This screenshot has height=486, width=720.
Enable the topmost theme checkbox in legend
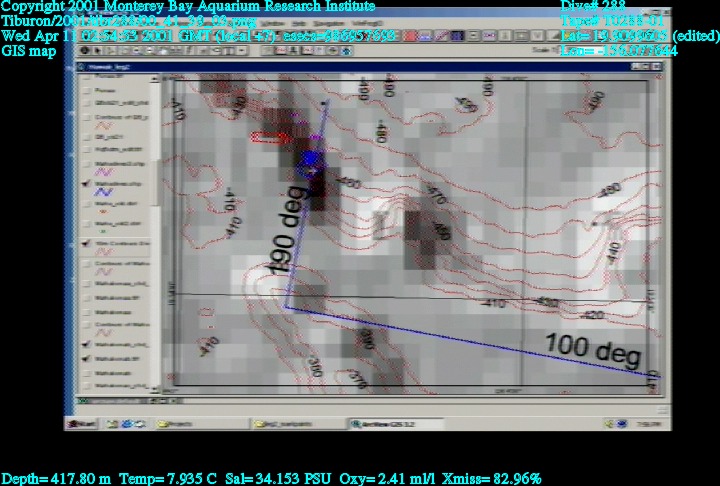tap(84, 77)
